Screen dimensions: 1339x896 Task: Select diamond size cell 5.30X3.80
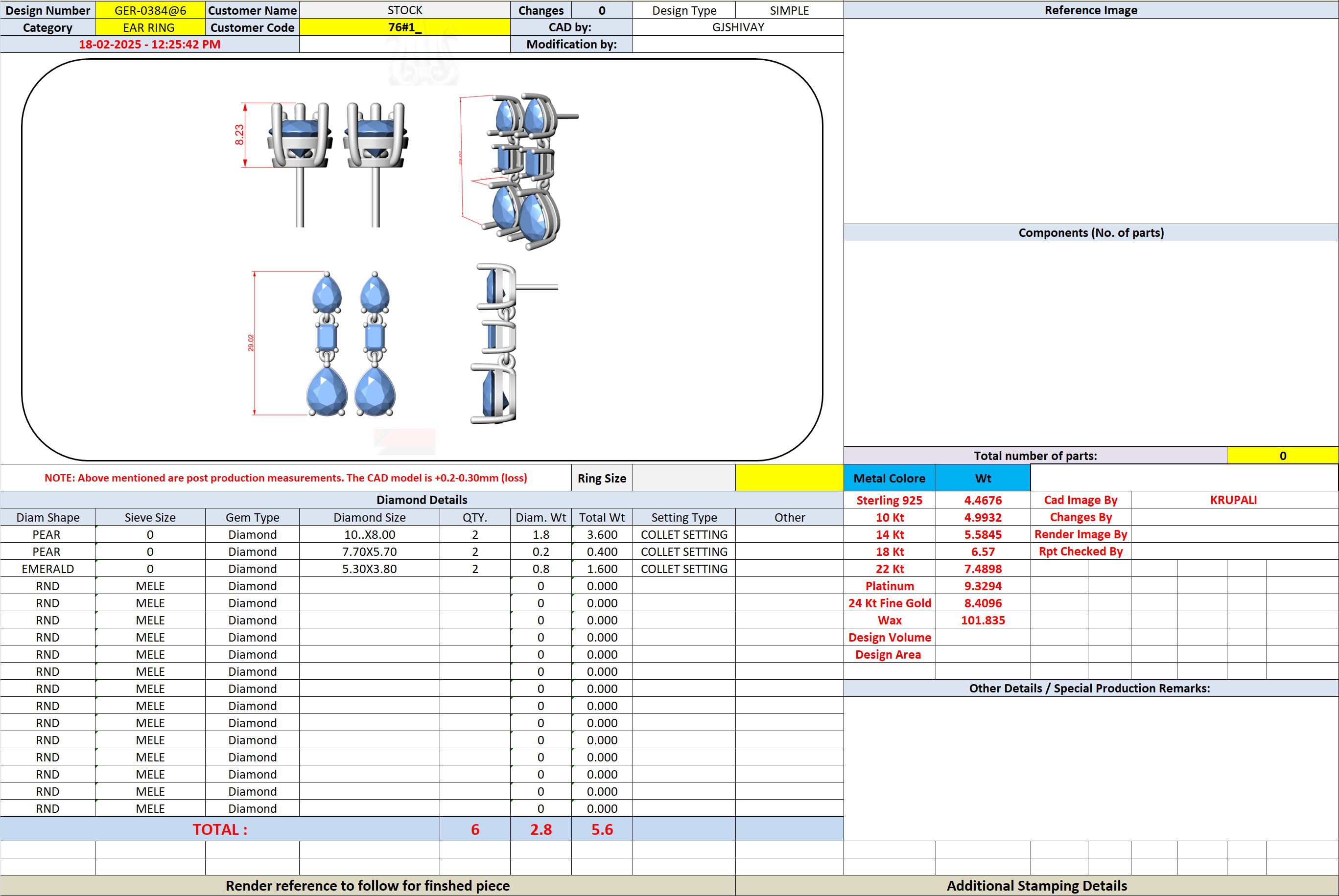click(369, 569)
